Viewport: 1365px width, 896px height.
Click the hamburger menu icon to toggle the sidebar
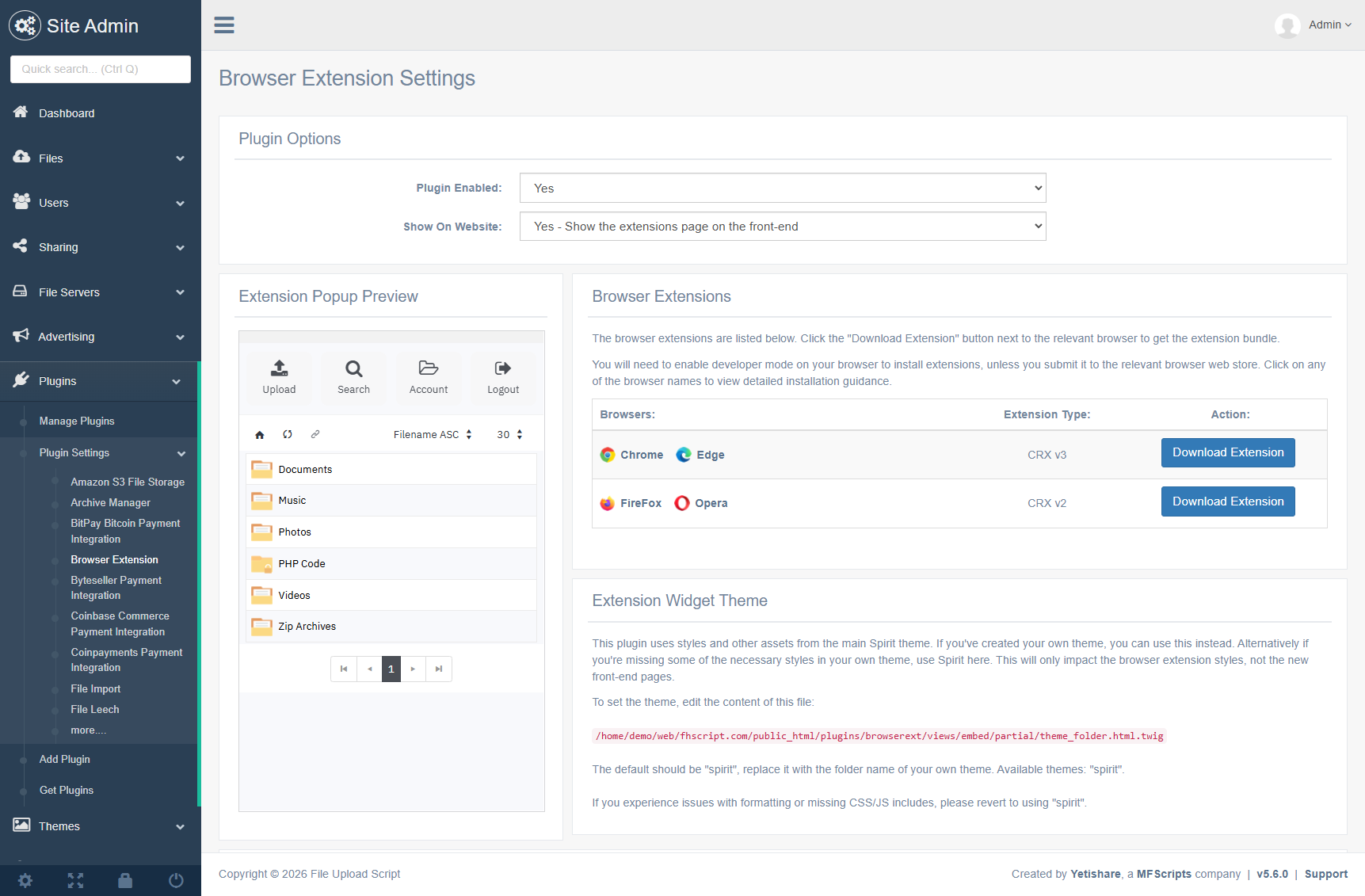224,25
